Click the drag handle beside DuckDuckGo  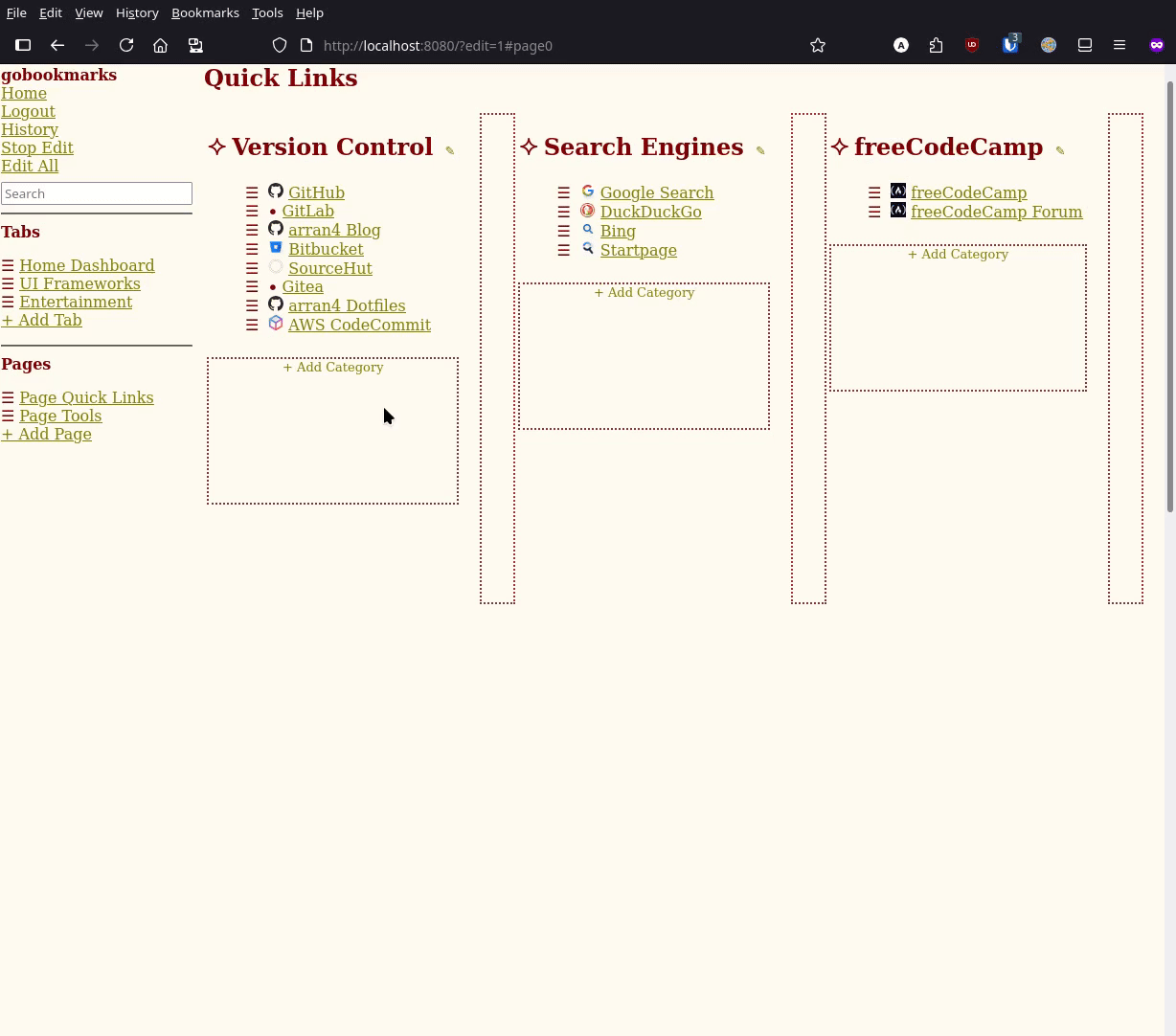pyautogui.click(x=564, y=212)
